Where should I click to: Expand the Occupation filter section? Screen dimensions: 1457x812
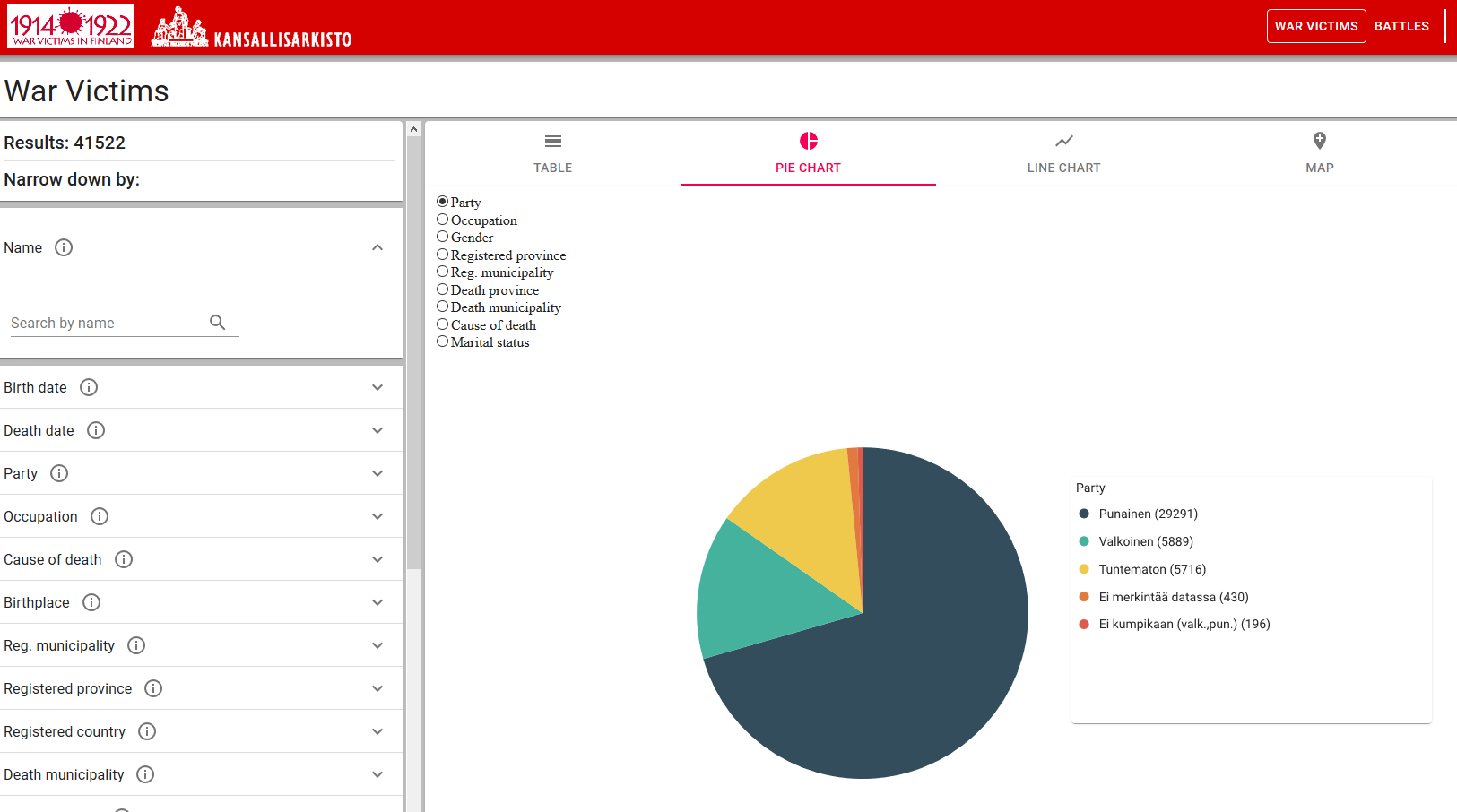point(377,516)
